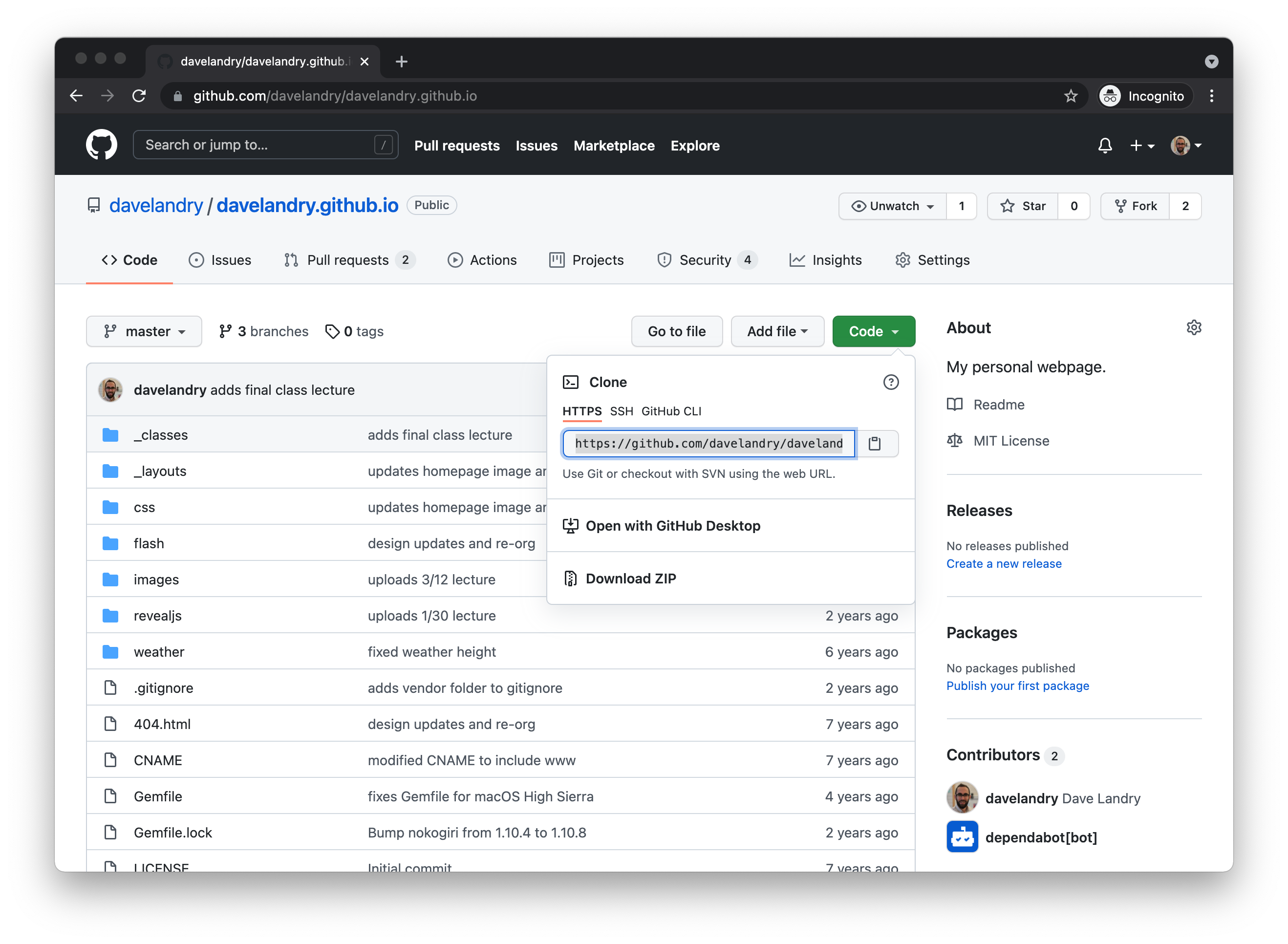The image size is (1288, 944).
Task: Click the fork count number 2
Action: coord(1185,206)
